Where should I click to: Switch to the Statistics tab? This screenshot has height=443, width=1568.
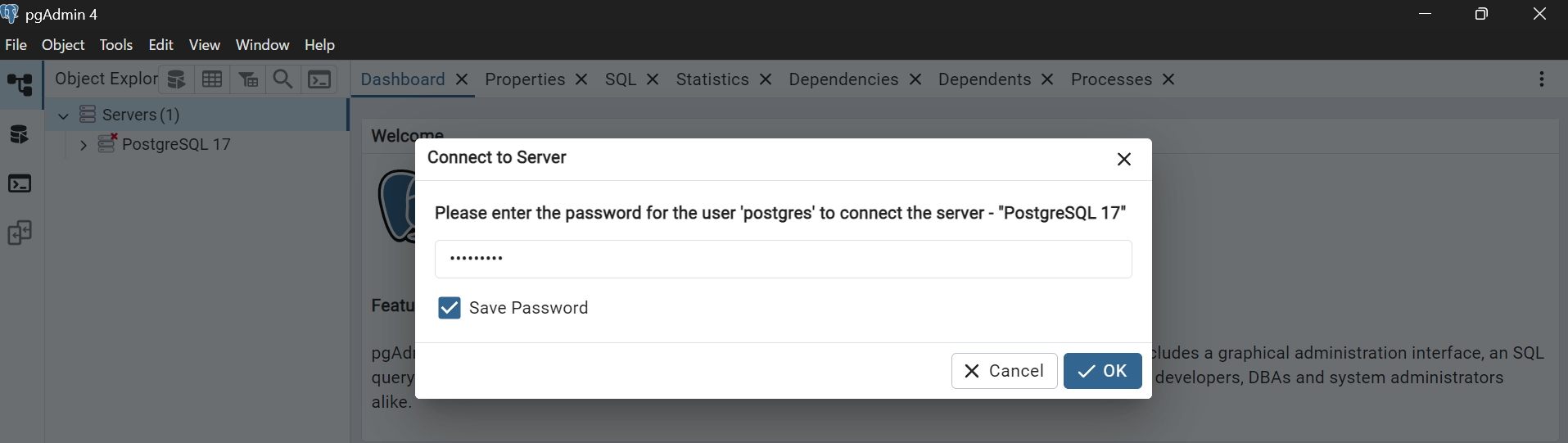tap(712, 79)
